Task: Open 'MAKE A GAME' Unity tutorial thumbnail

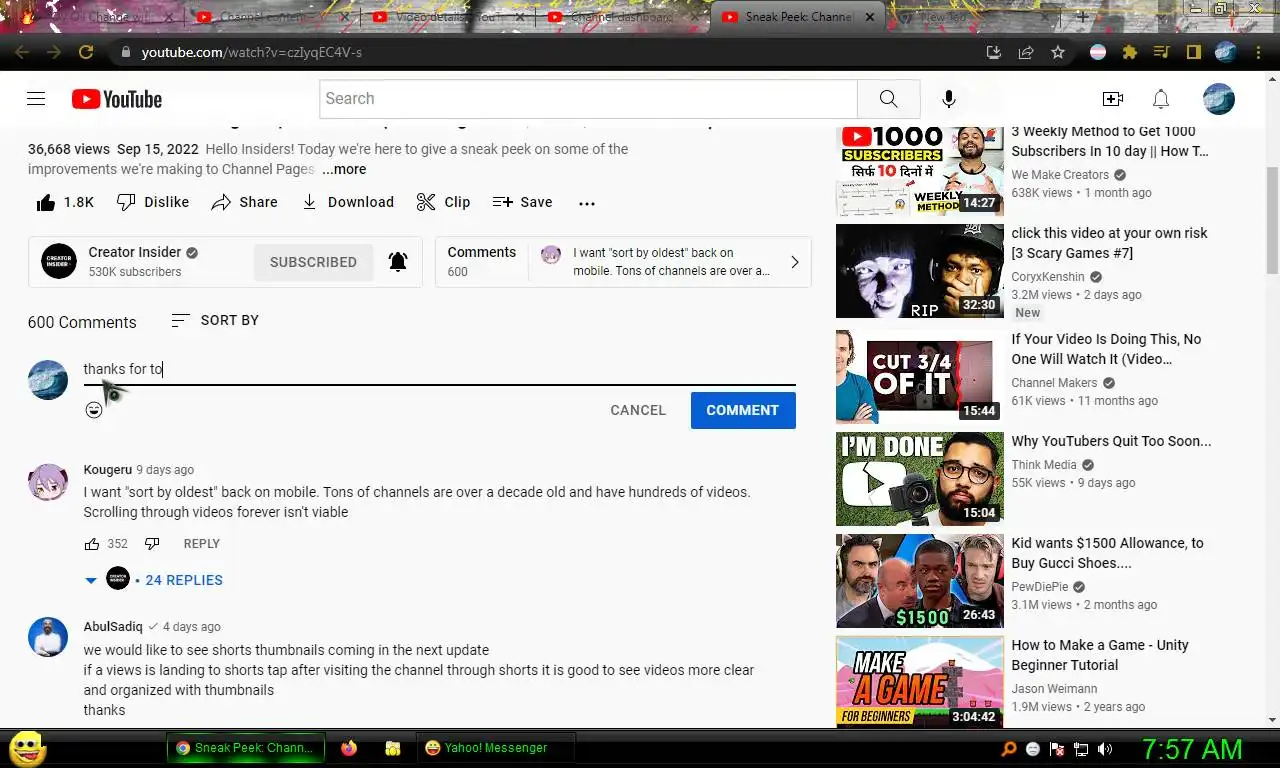Action: (920, 682)
